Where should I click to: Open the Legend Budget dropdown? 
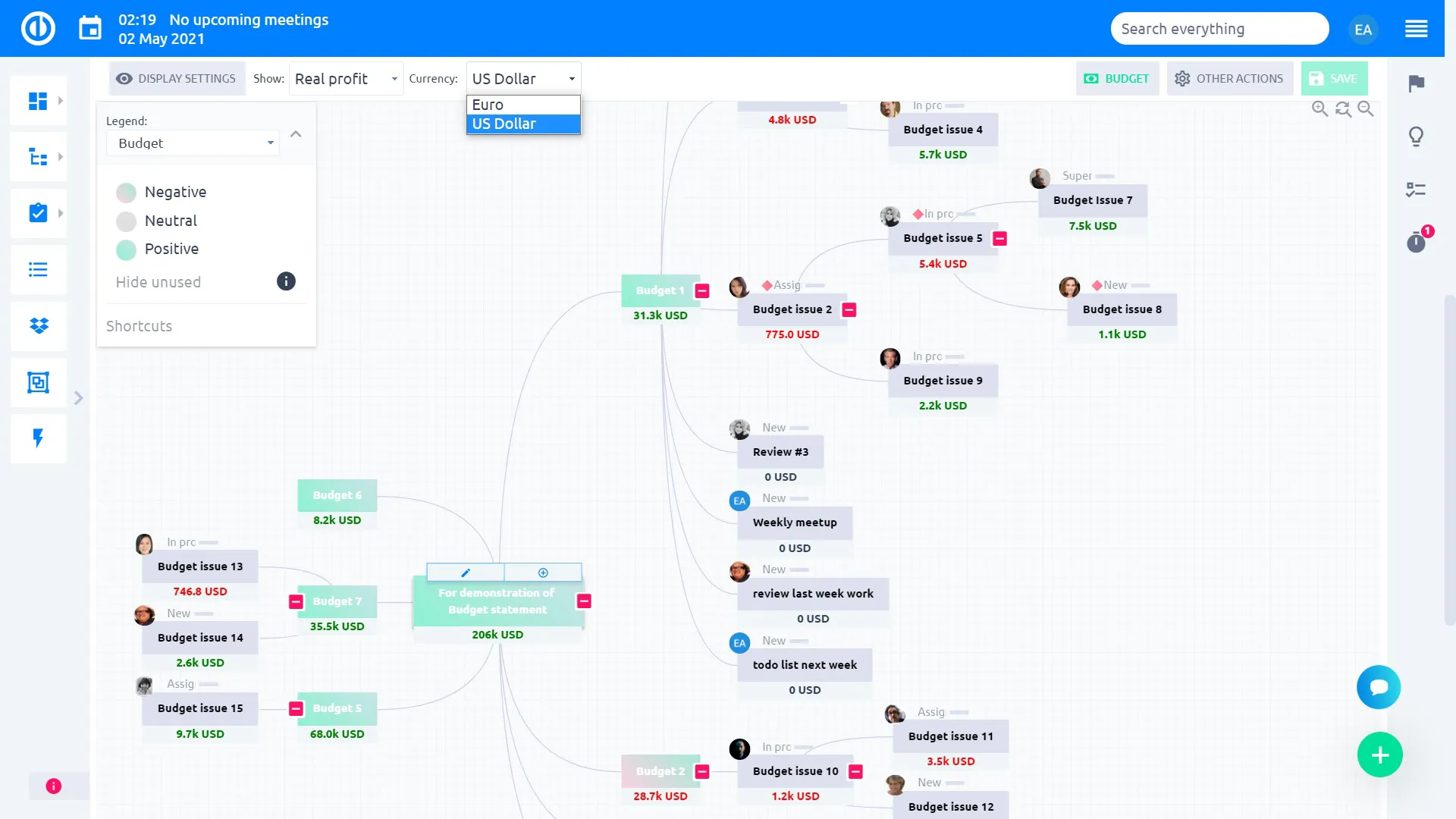coord(193,143)
